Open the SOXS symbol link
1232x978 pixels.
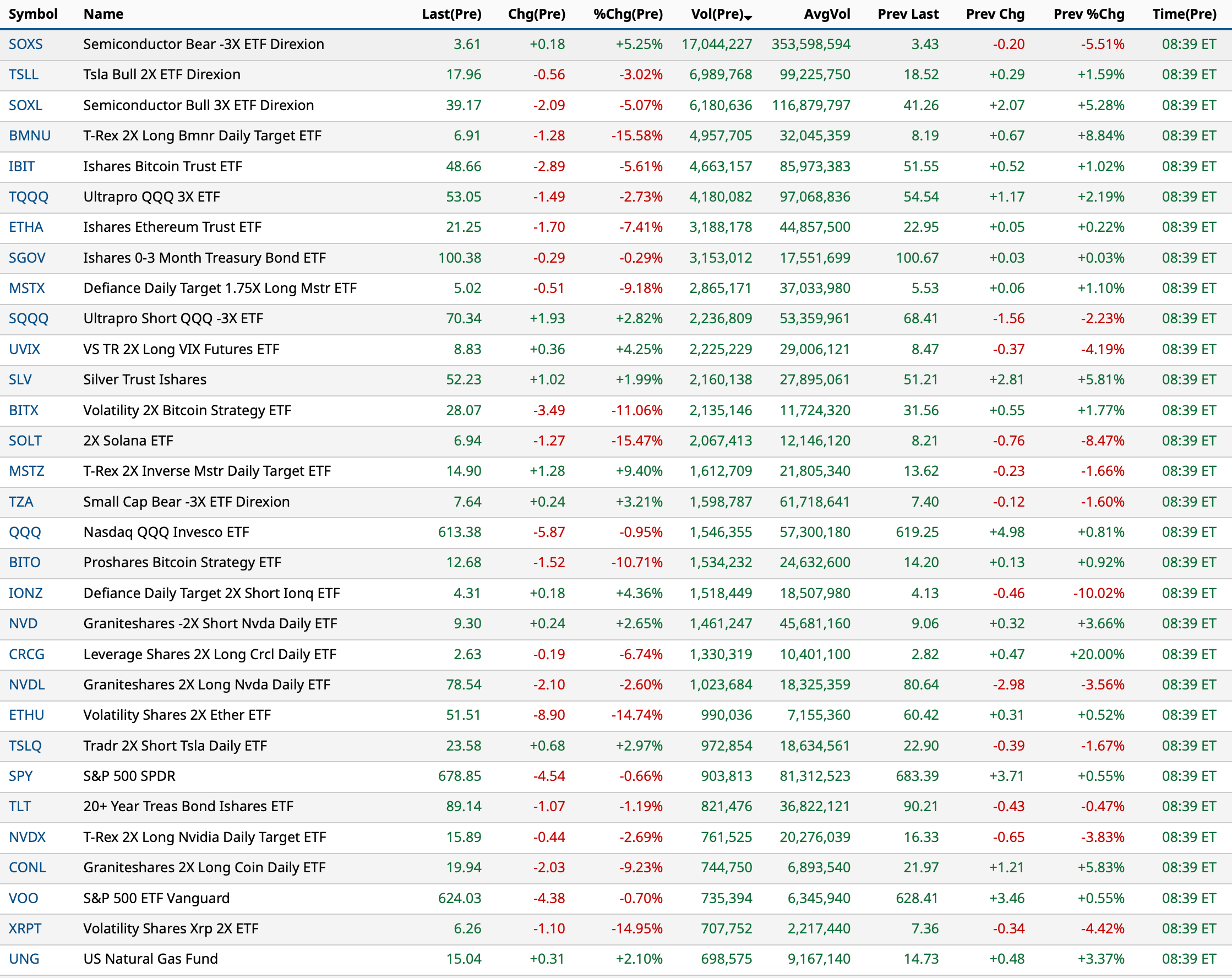[26, 44]
